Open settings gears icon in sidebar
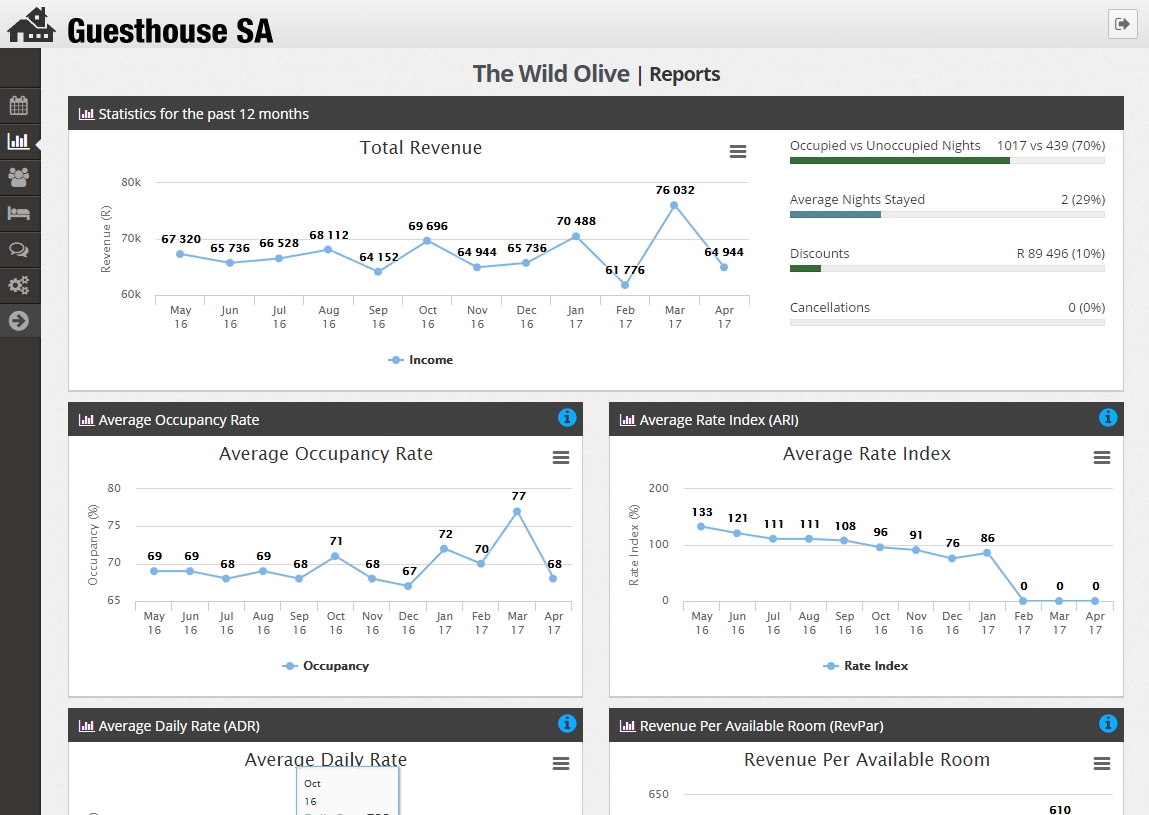Screen dimensions: 1149x815 coord(19,285)
